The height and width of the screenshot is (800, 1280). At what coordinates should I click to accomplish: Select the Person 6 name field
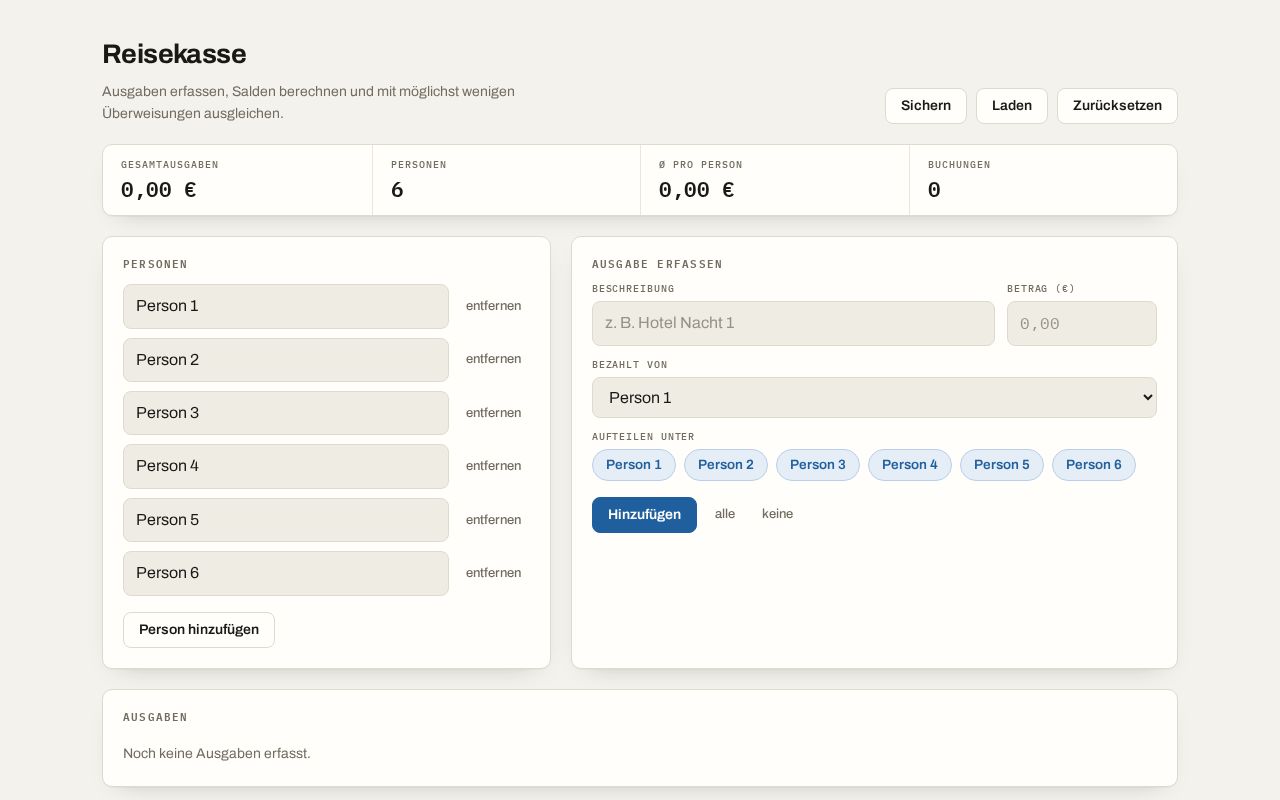(286, 573)
